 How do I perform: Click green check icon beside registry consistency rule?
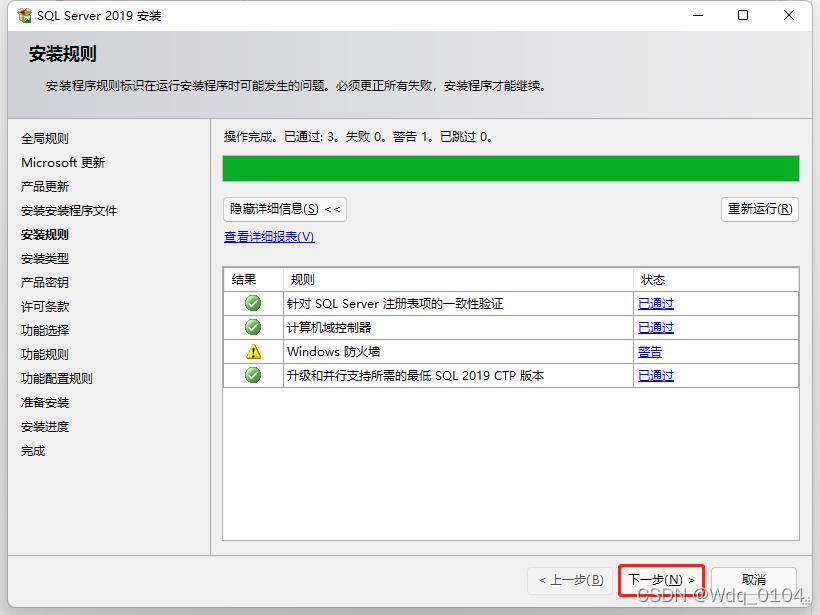coord(253,303)
